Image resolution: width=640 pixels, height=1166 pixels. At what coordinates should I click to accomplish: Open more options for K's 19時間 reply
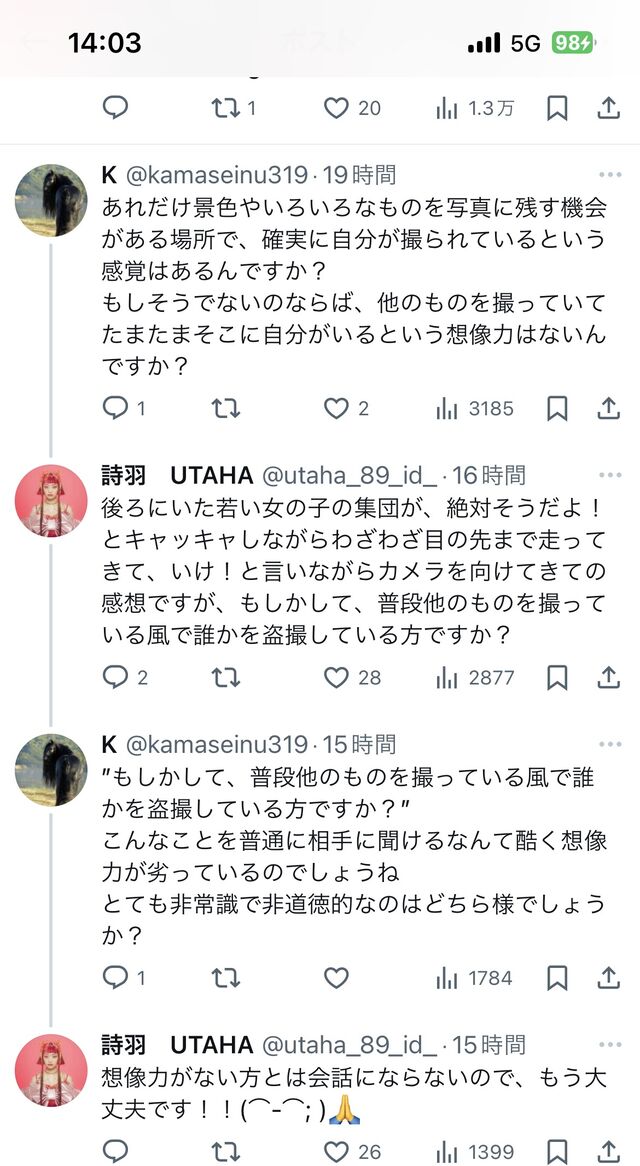608,175
